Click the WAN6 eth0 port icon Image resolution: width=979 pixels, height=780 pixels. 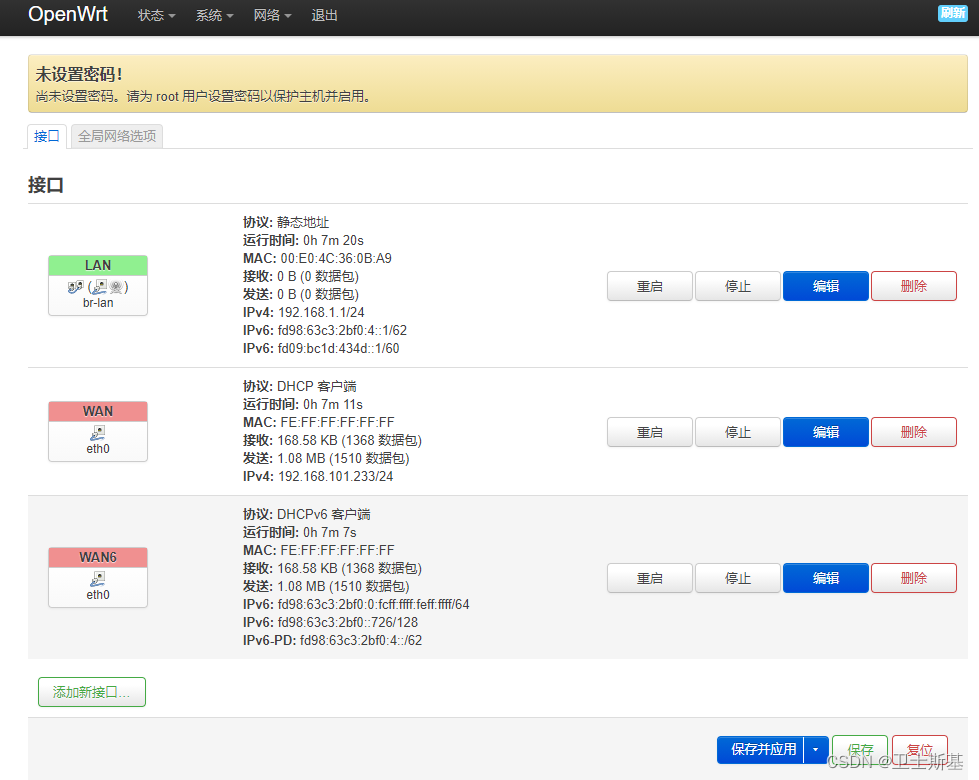tap(98, 578)
